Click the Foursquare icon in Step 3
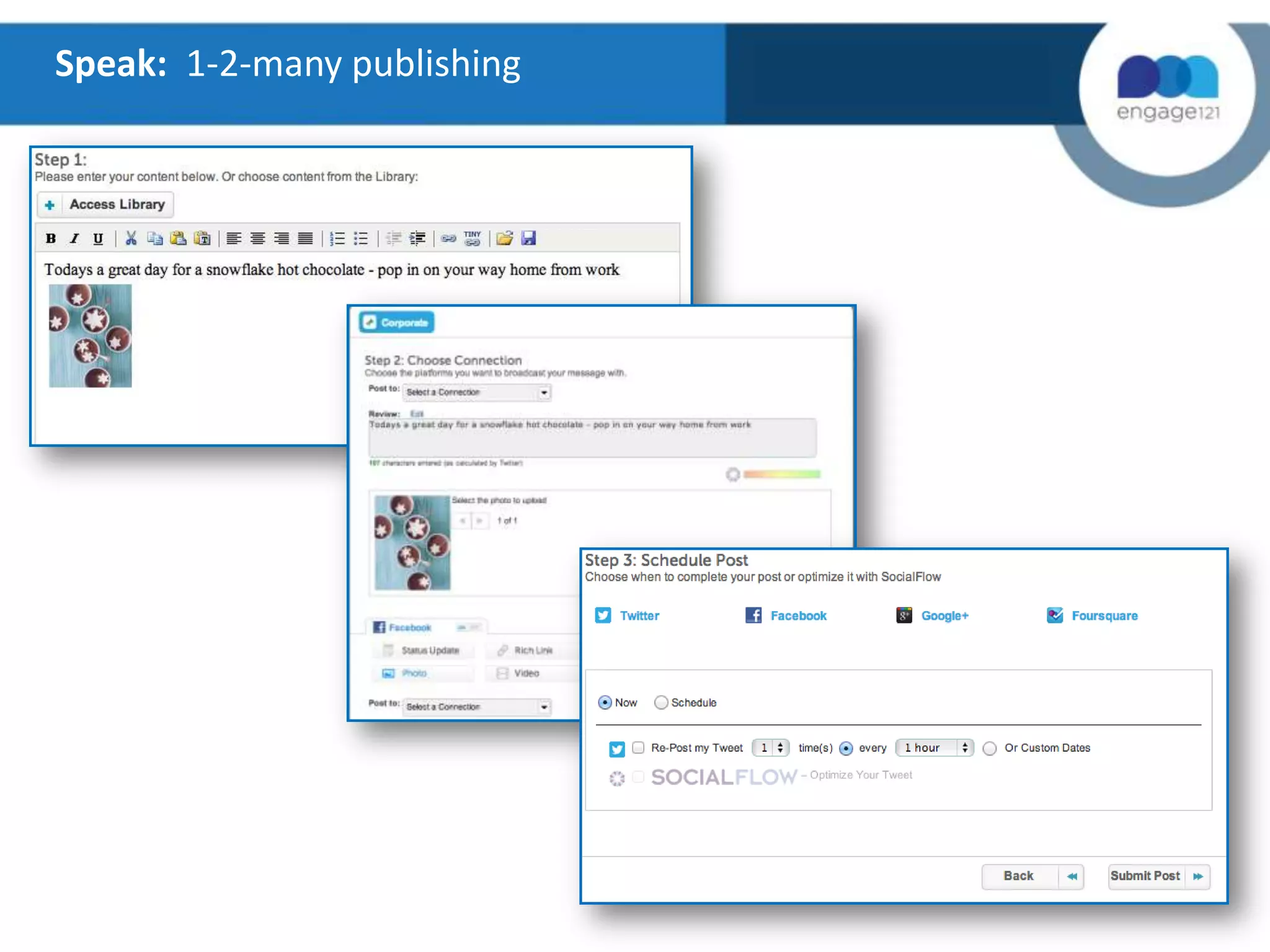The height and width of the screenshot is (952, 1270). 1055,615
